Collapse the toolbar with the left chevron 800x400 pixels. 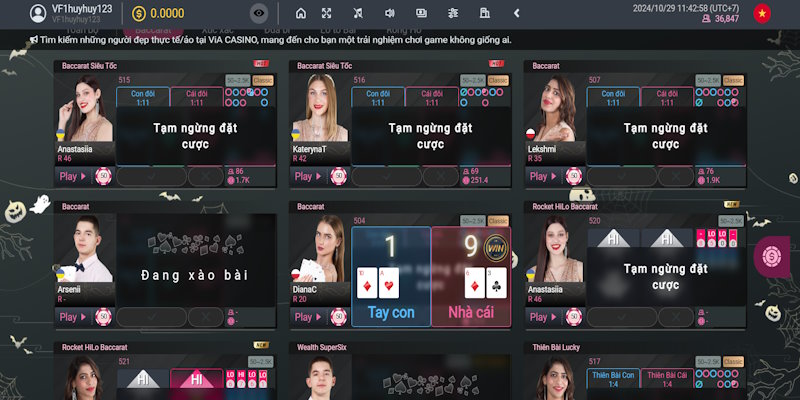click(516, 13)
